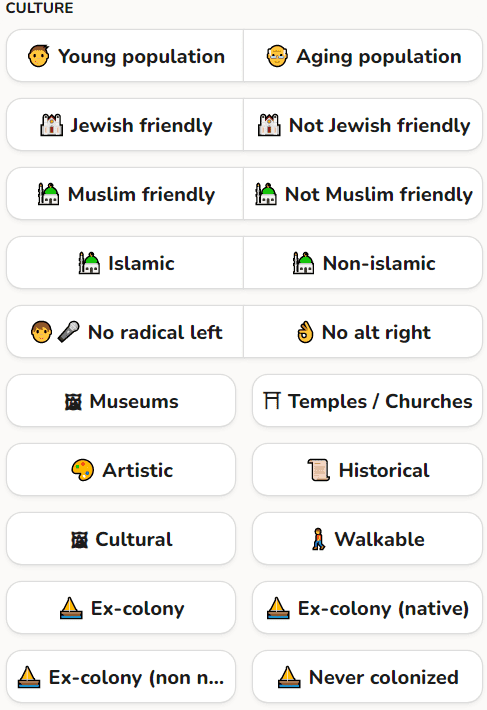
Task: Select the No radical left filter
Action: click(125, 332)
